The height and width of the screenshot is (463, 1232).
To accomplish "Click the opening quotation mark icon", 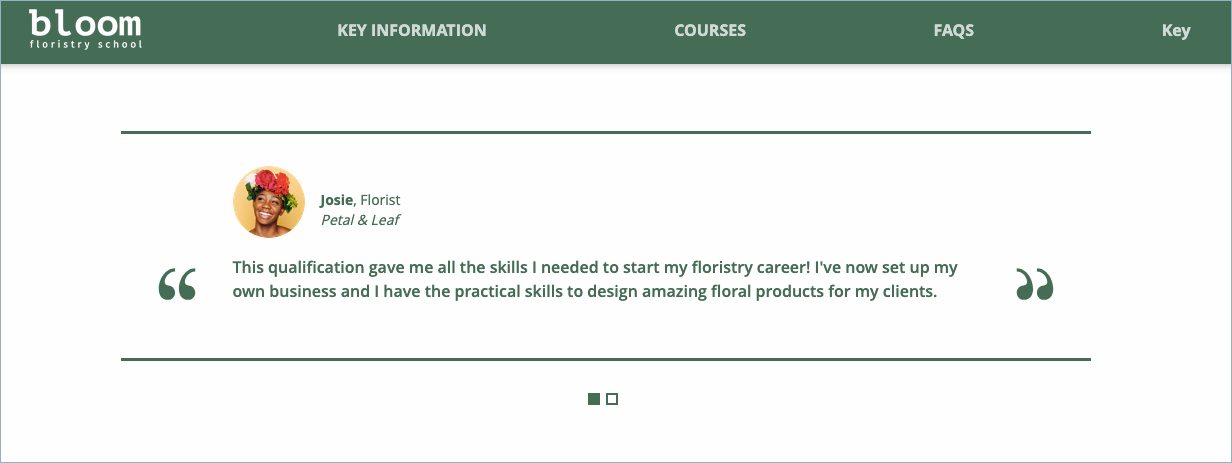I will [x=177, y=285].
